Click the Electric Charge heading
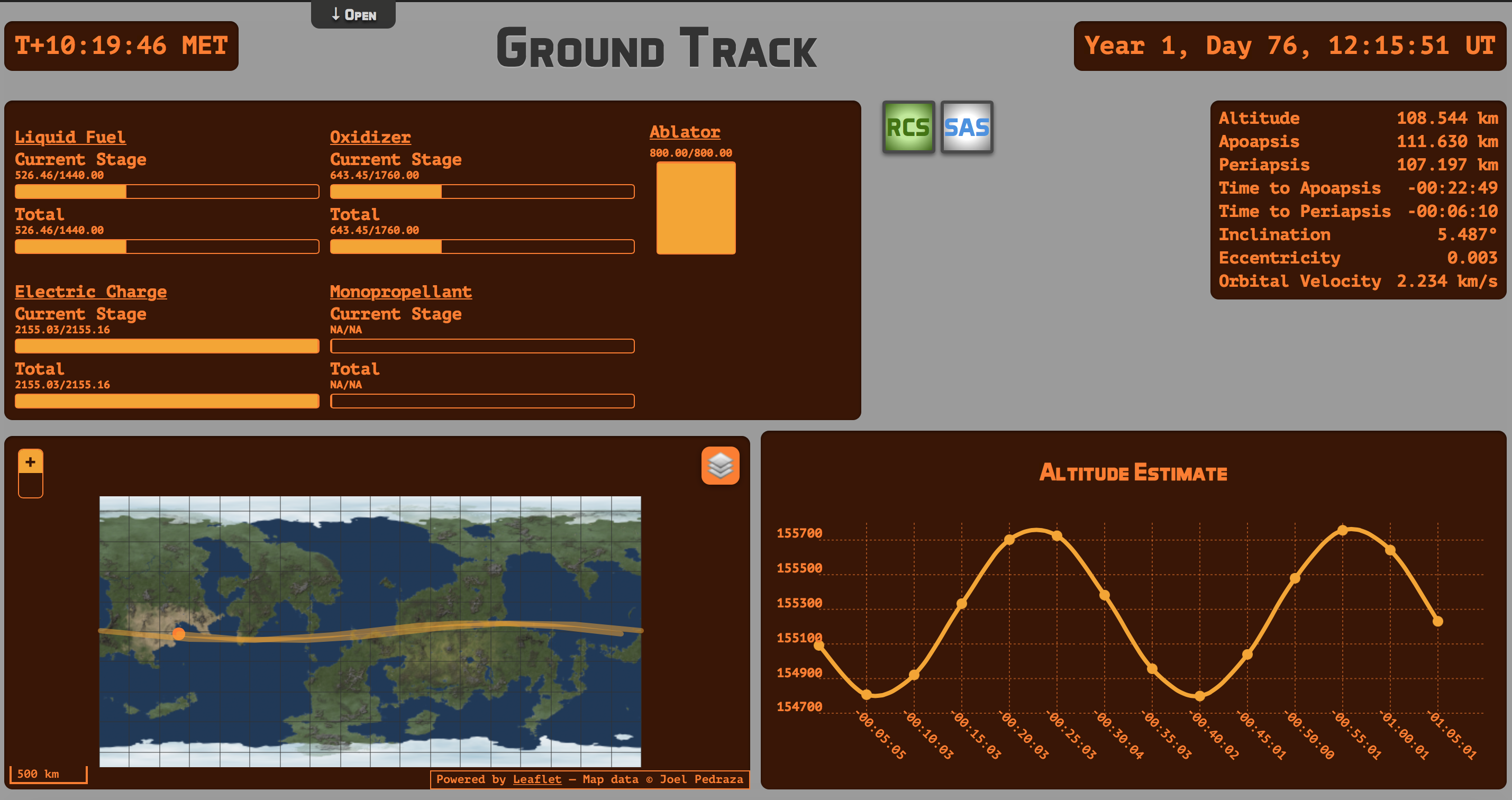The width and height of the screenshot is (1512, 800). [90, 292]
